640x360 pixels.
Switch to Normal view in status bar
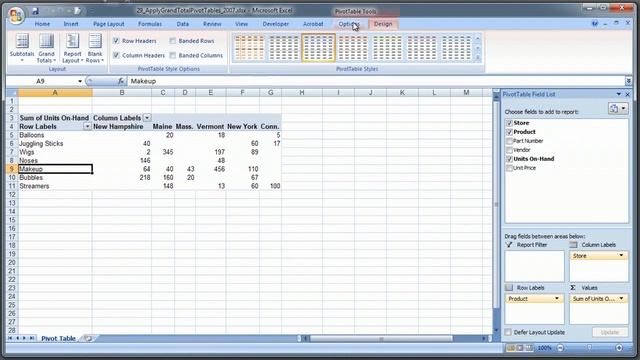pos(510,348)
